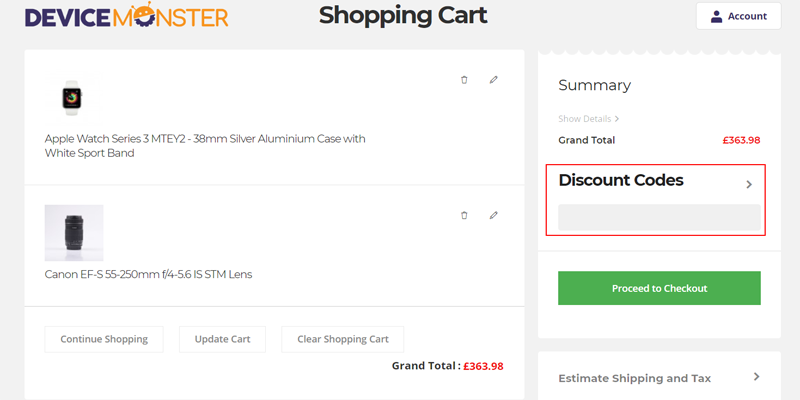The image size is (800, 400).
Task: Delete the Apple Watch Series 3 item
Action: [x=464, y=80]
